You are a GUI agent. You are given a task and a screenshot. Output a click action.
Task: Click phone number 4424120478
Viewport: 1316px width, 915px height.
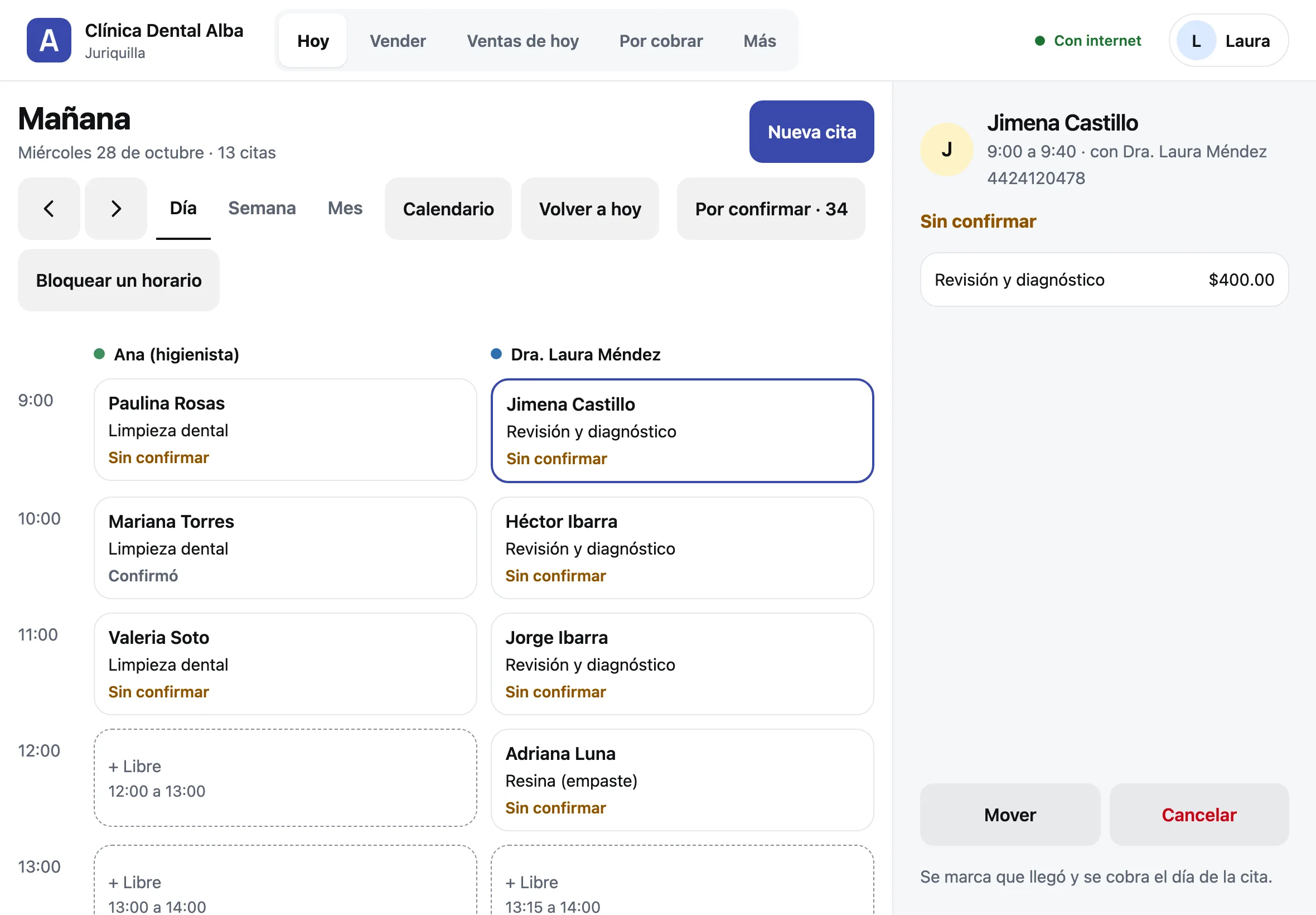coord(1036,179)
